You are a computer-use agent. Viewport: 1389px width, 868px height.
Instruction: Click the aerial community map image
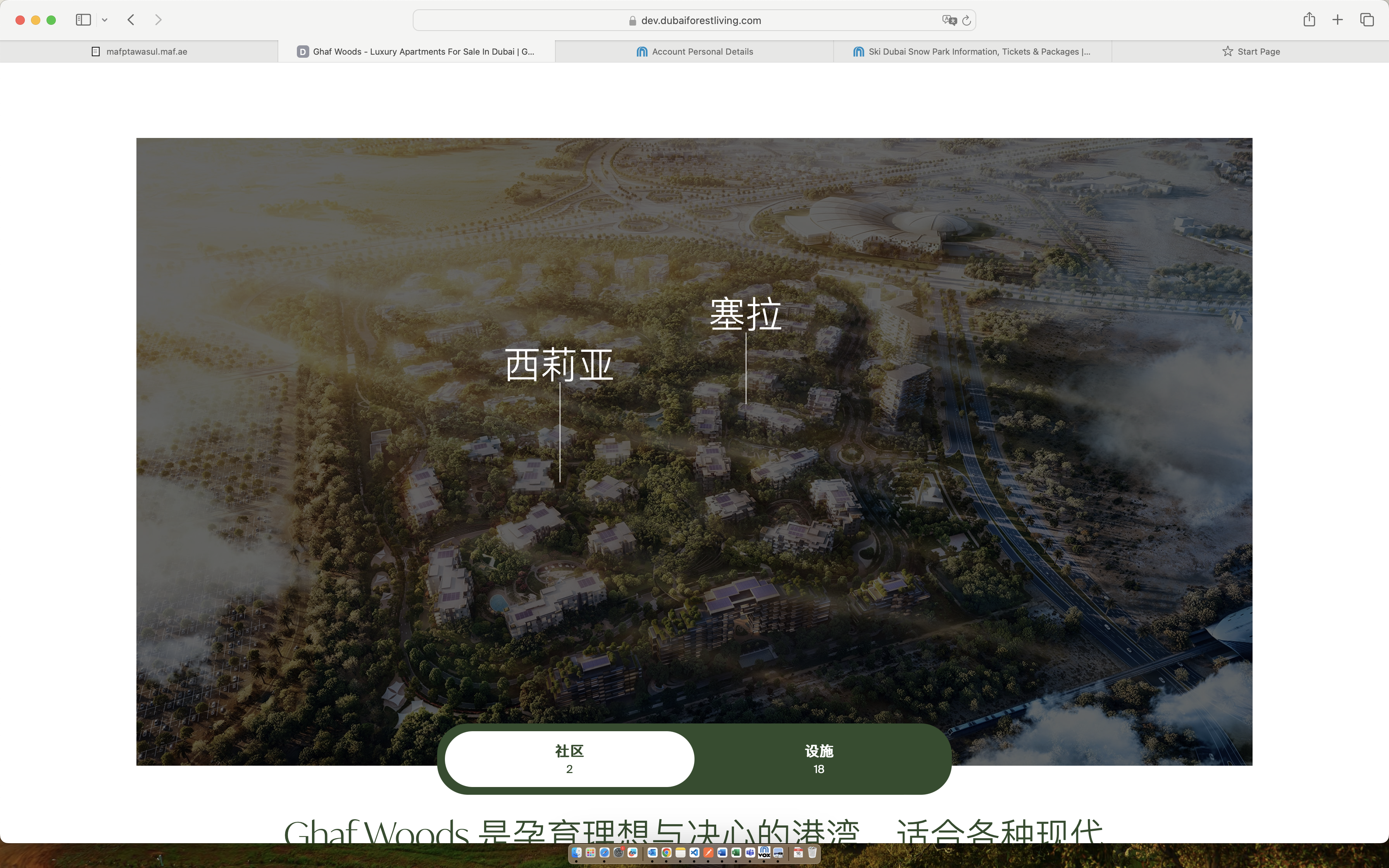[x=694, y=451]
